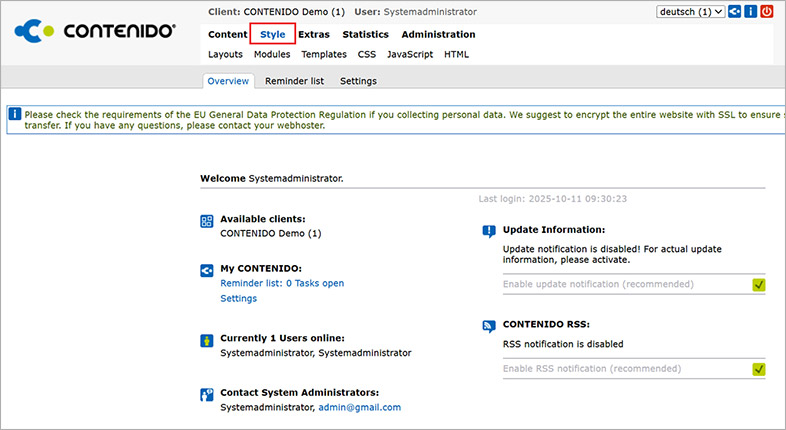
Task: Click Welcome Systemadministrator heading
Action: click(272, 178)
